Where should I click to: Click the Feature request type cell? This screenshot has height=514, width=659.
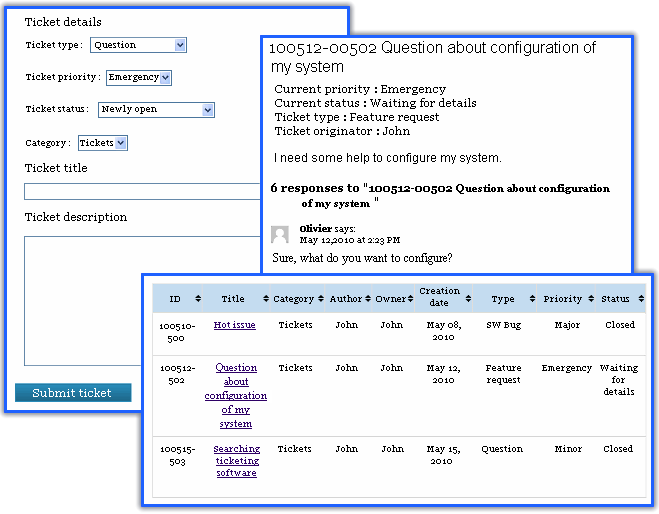503,374
